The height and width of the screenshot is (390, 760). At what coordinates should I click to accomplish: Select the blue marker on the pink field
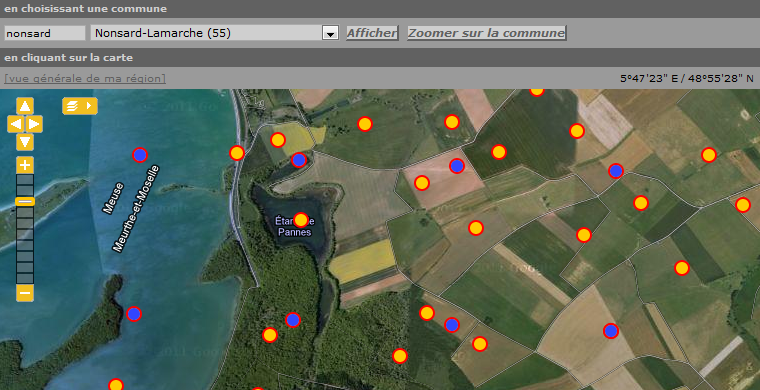tap(457, 166)
